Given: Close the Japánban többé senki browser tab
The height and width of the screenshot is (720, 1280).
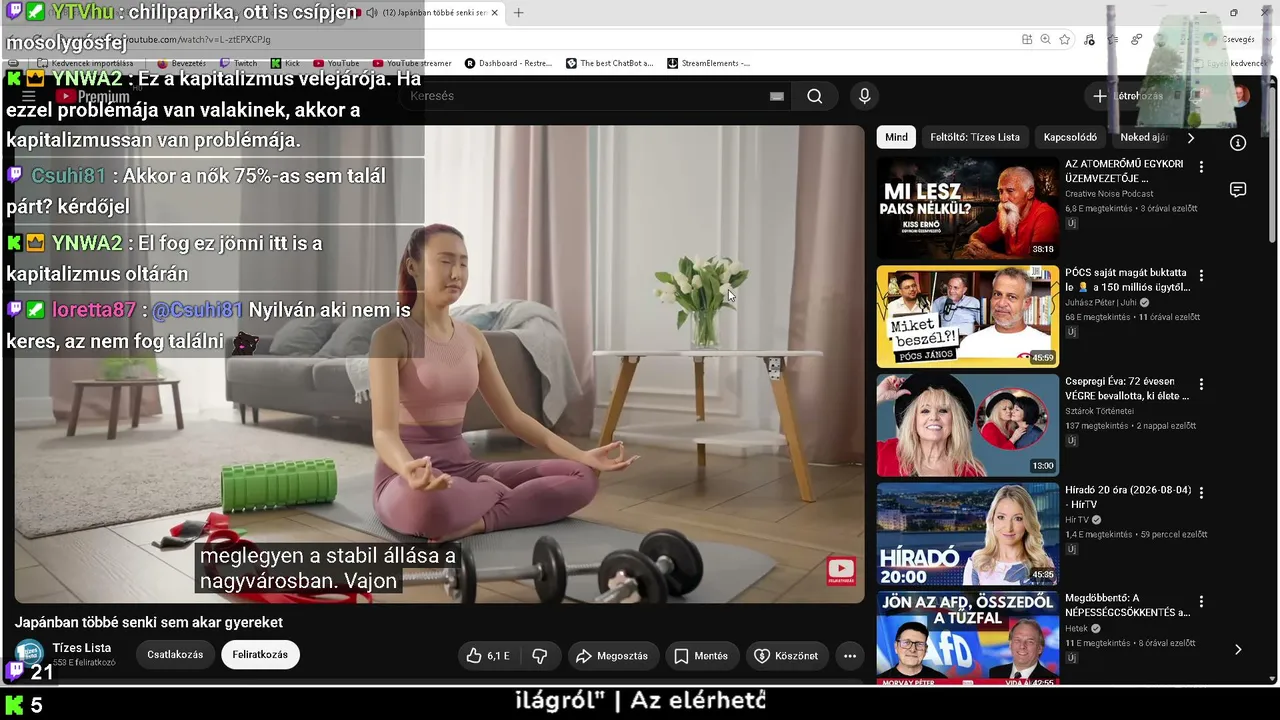Looking at the screenshot, I should click(494, 13).
